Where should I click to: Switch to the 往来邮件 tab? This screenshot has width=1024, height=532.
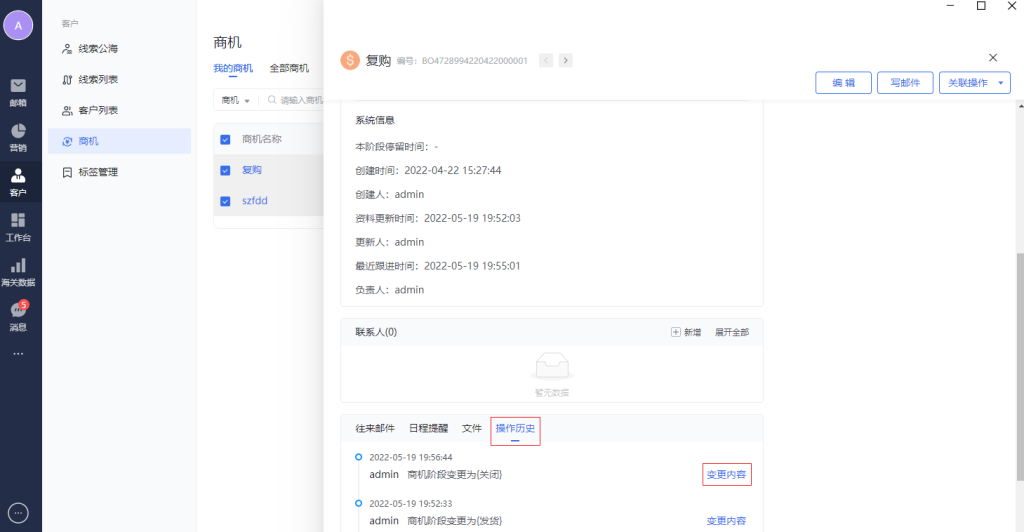pos(375,428)
